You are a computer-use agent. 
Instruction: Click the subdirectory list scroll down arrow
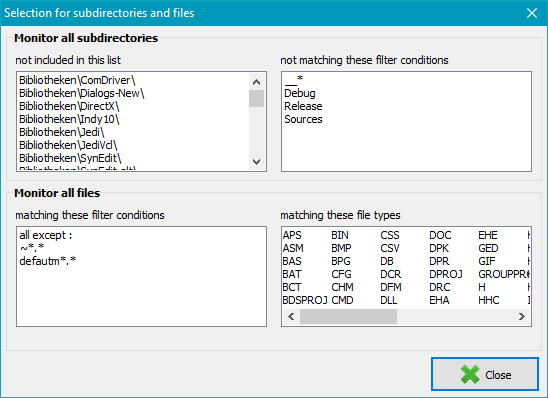[x=257, y=162]
